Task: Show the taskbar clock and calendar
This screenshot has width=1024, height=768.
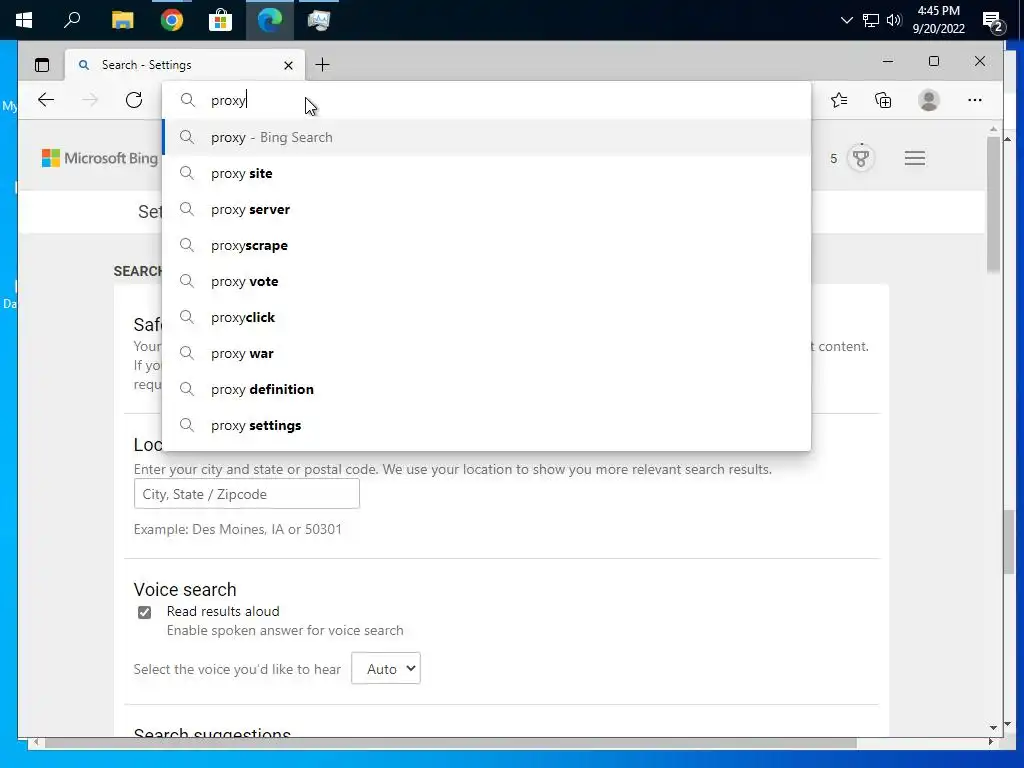Action: click(x=938, y=20)
